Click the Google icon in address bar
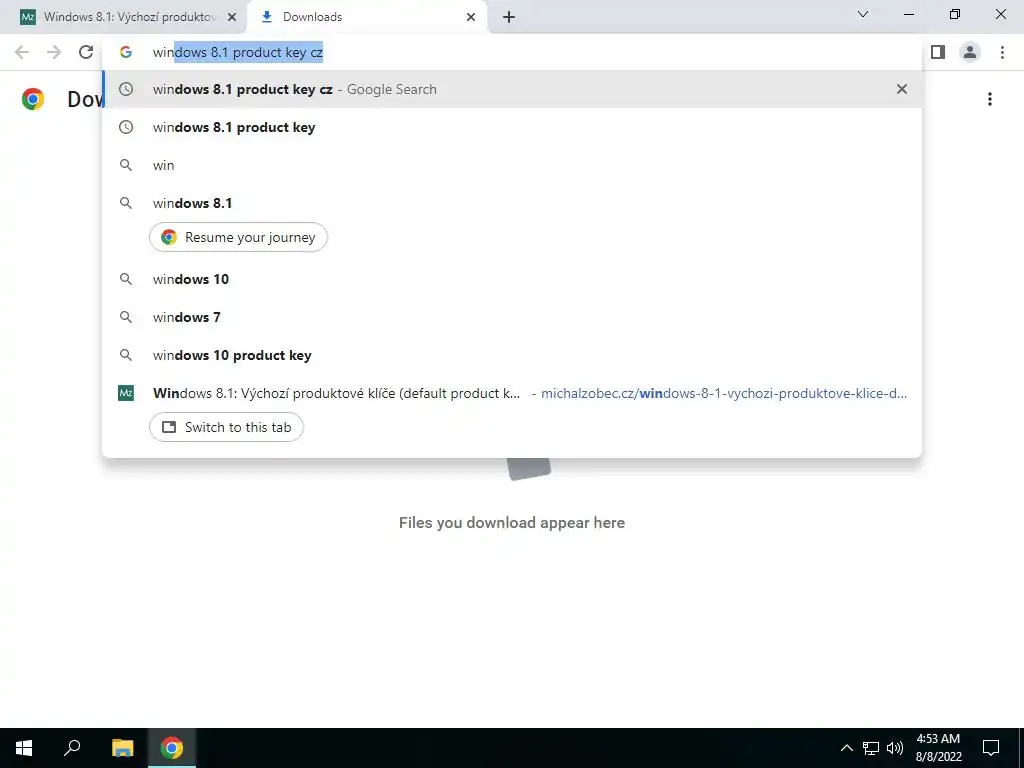Image resolution: width=1024 pixels, height=768 pixels. tap(126, 52)
